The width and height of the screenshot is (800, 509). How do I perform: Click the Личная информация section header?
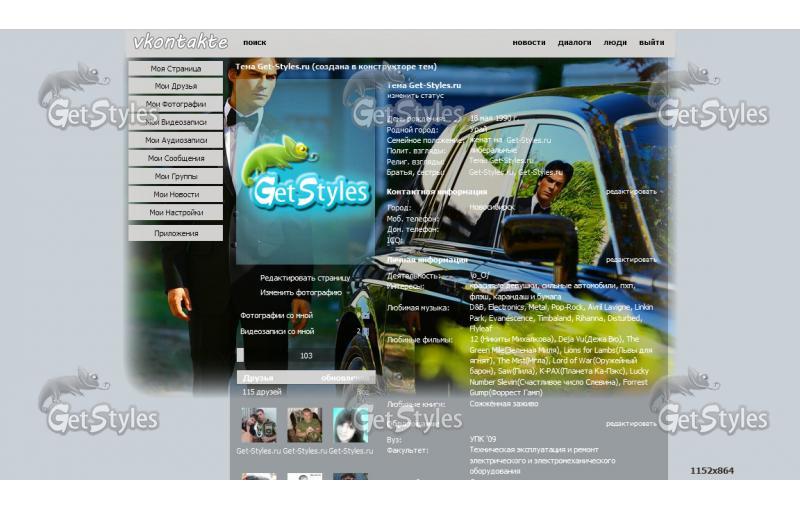click(427, 260)
